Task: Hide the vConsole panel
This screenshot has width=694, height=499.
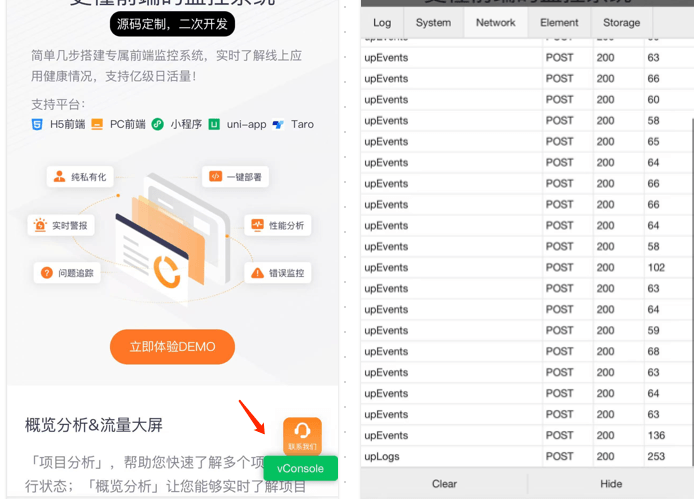Action: (x=611, y=484)
